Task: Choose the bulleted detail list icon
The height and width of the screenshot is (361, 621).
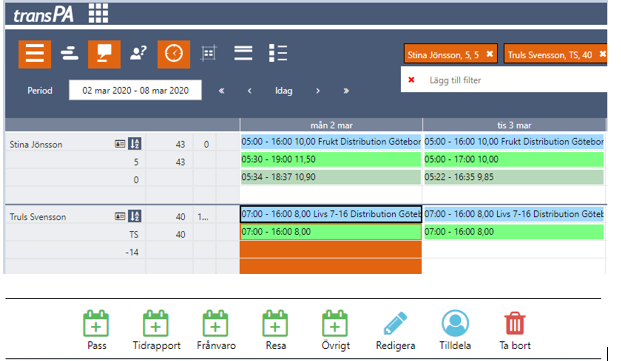Action: click(278, 53)
